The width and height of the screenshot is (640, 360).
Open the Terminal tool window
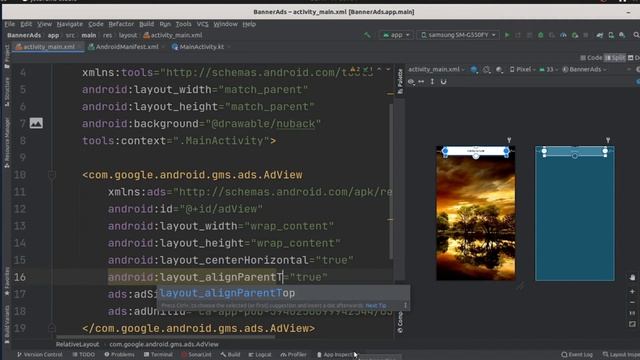(158, 355)
